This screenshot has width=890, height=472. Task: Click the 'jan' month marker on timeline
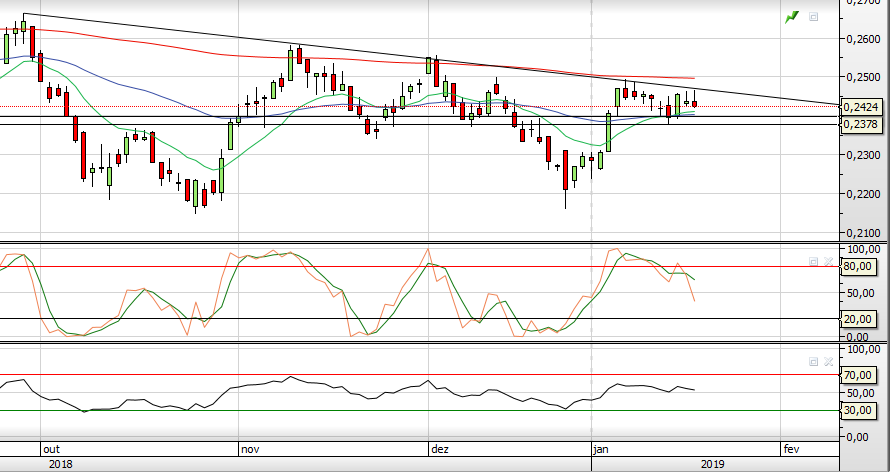(x=602, y=450)
